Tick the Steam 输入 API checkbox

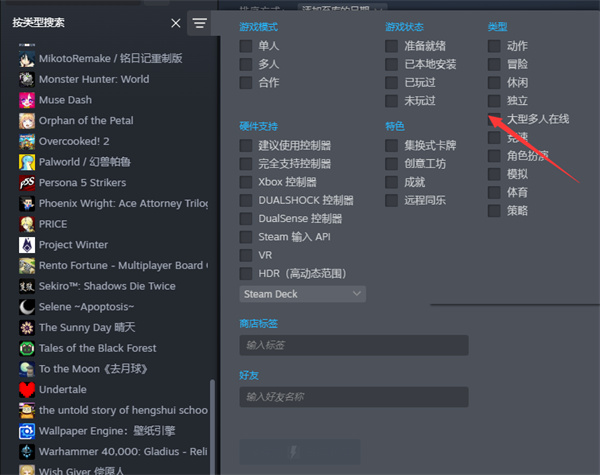(x=246, y=237)
